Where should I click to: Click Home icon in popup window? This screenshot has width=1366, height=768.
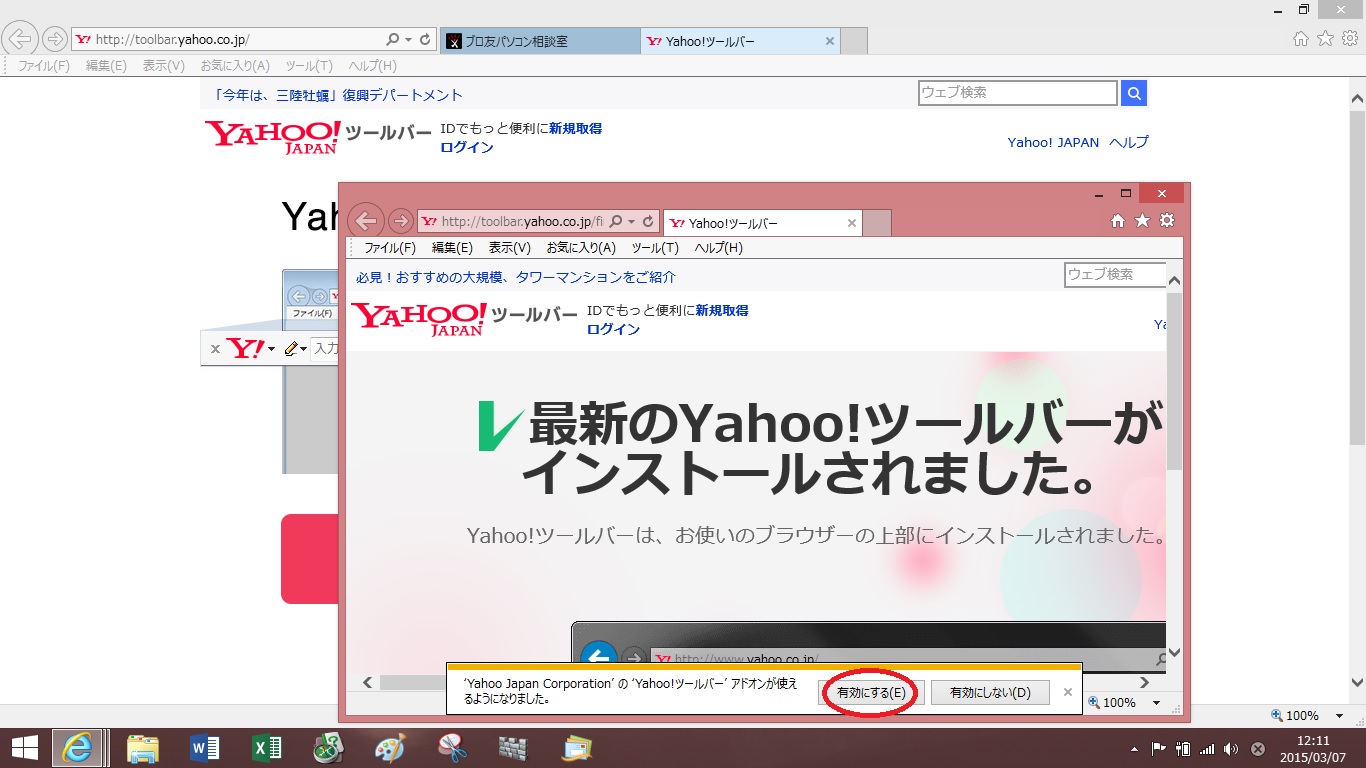[x=1118, y=220]
